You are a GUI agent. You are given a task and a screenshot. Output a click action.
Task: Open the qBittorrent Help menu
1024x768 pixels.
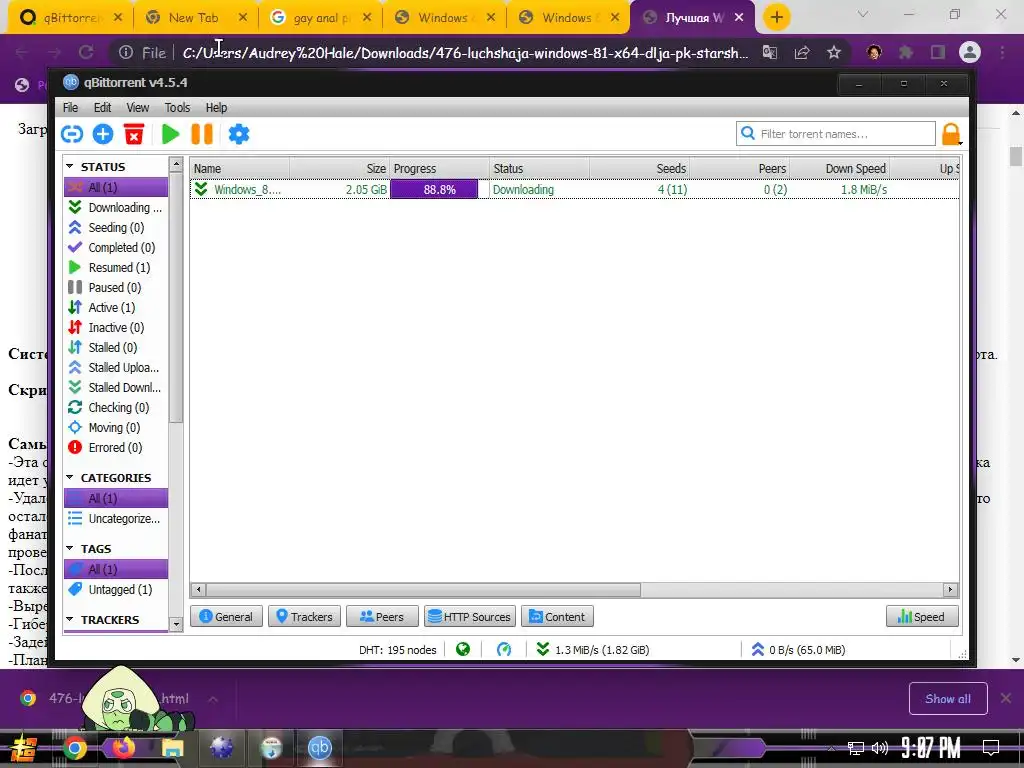(216, 108)
